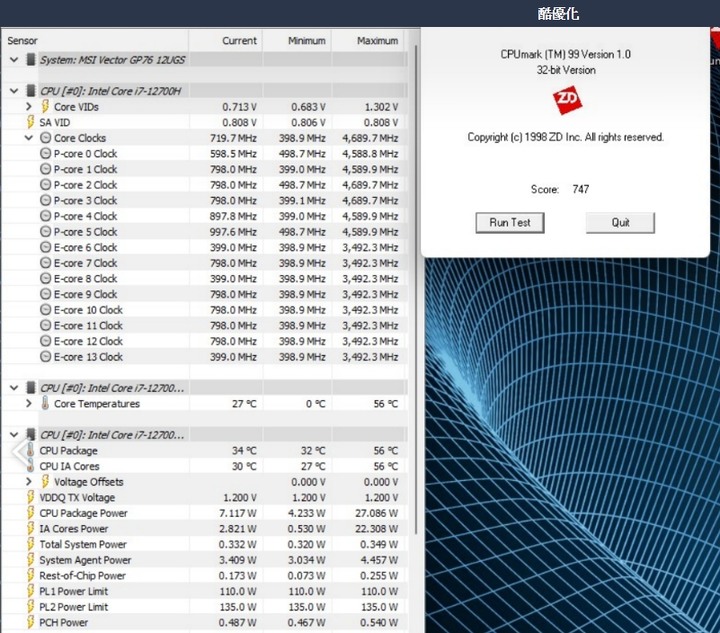Click the sensor list vertical scrollbar

tap(416, 289)
